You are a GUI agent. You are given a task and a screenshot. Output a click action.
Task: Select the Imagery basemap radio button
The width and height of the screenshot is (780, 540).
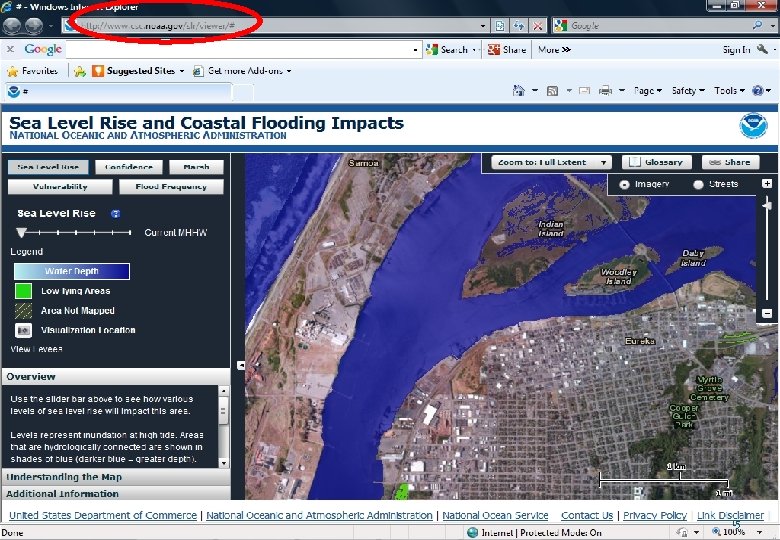coord(624,184)
